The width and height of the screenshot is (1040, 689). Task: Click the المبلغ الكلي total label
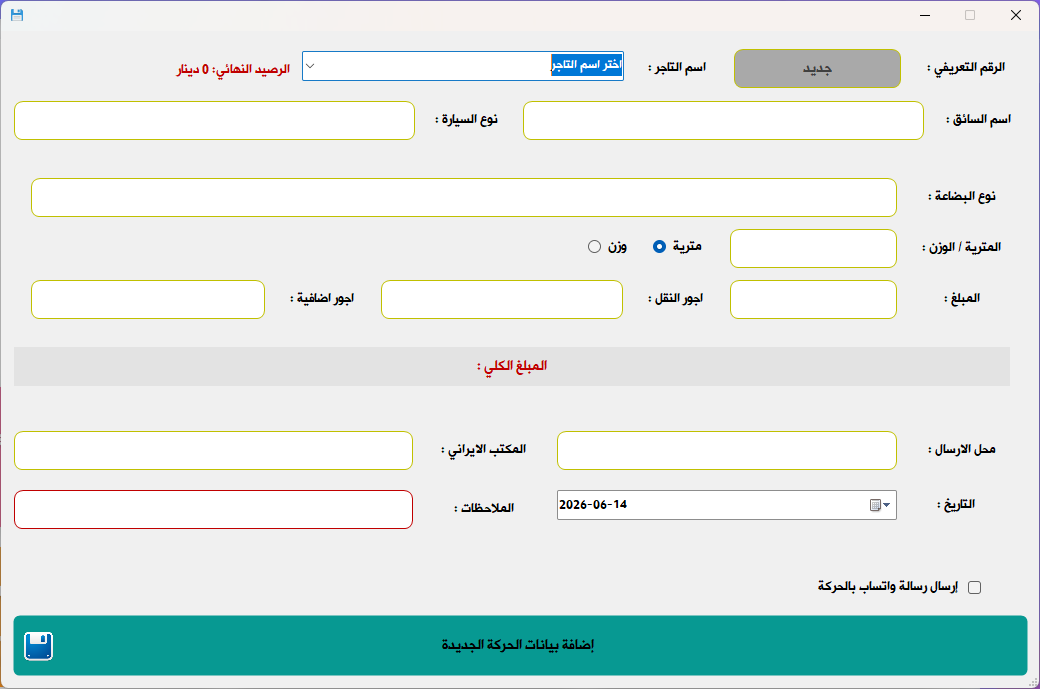[x=512, y=366]
